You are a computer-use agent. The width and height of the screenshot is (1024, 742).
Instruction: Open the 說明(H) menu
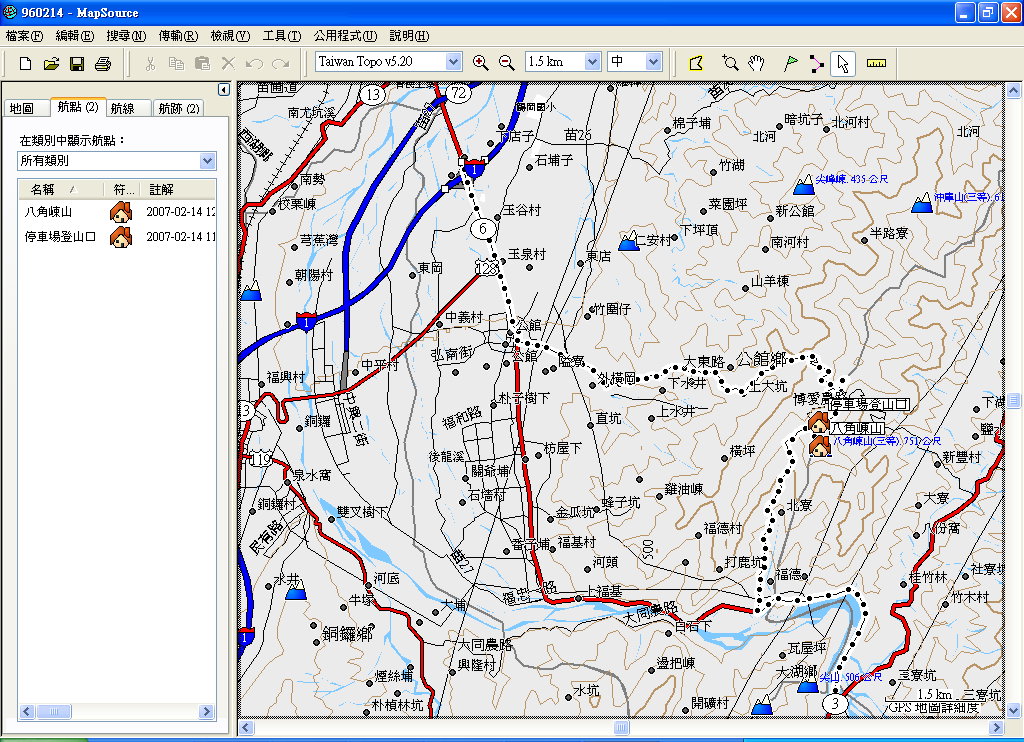(x=409, y=36)
